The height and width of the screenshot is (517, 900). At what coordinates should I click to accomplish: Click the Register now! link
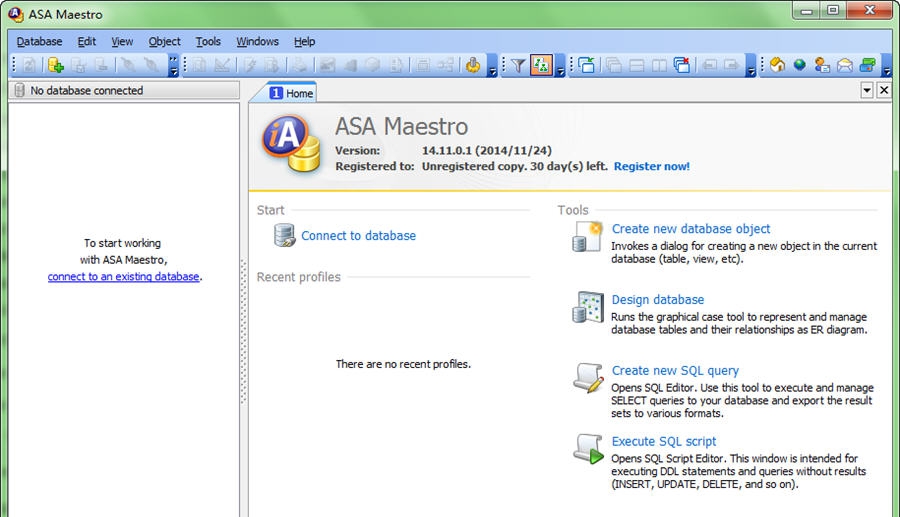(x=651, y=166)
